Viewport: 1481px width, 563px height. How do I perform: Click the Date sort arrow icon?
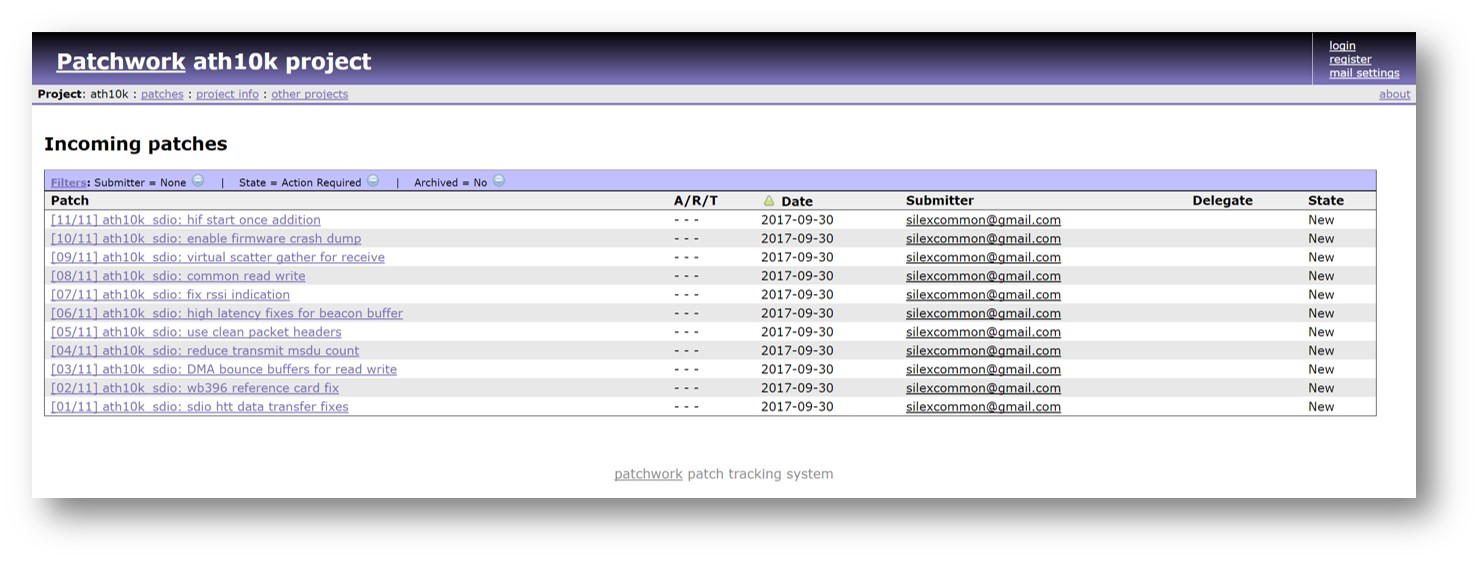click(x=769, y=201)
